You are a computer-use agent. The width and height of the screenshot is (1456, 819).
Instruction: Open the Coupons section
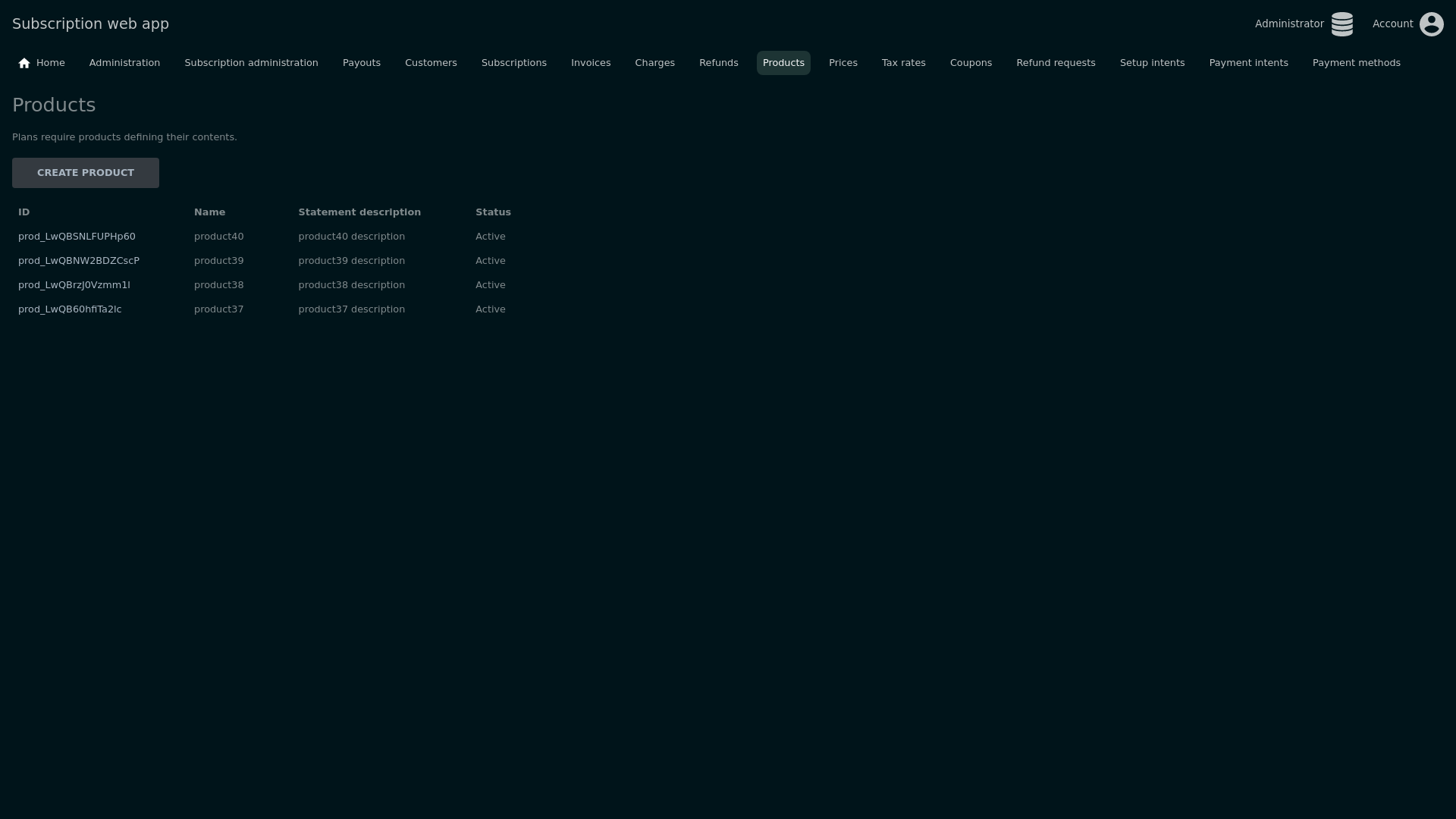[x=970, y=63]
